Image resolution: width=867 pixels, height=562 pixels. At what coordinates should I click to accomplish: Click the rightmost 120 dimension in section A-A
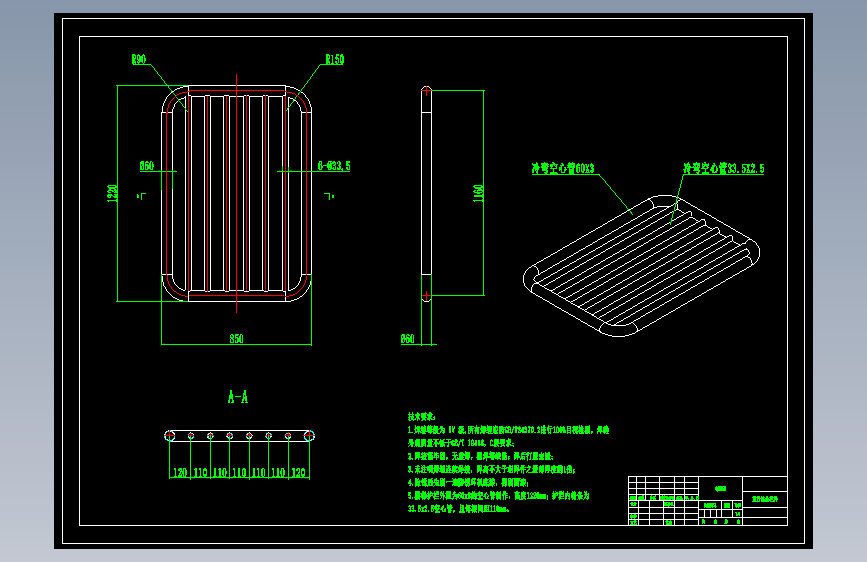tap(299, 472)
